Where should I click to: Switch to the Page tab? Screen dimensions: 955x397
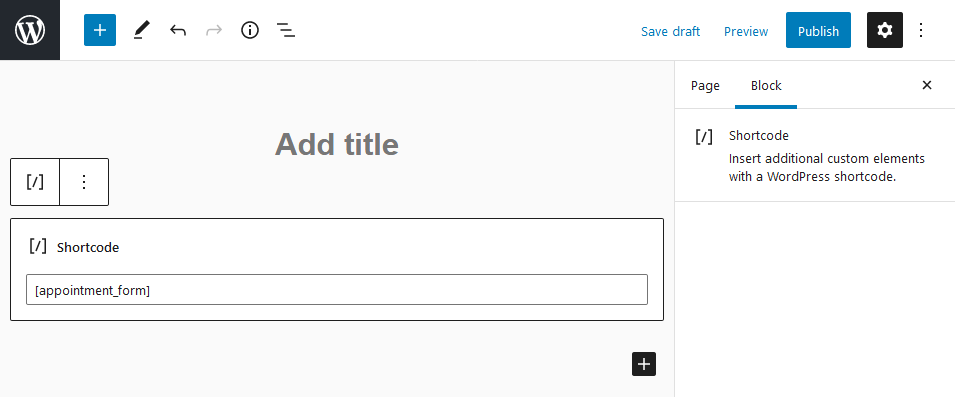705,86
